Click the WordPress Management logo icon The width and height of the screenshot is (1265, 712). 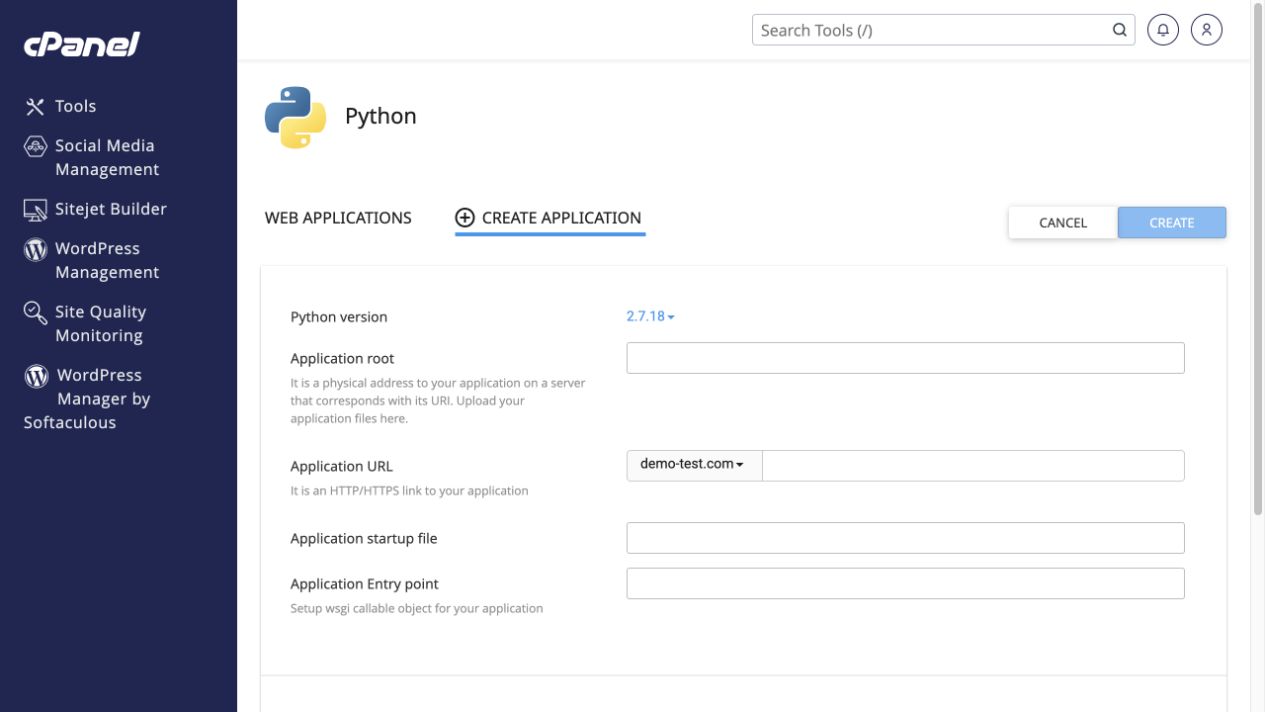pyautogui.click(x=35, y=249)
